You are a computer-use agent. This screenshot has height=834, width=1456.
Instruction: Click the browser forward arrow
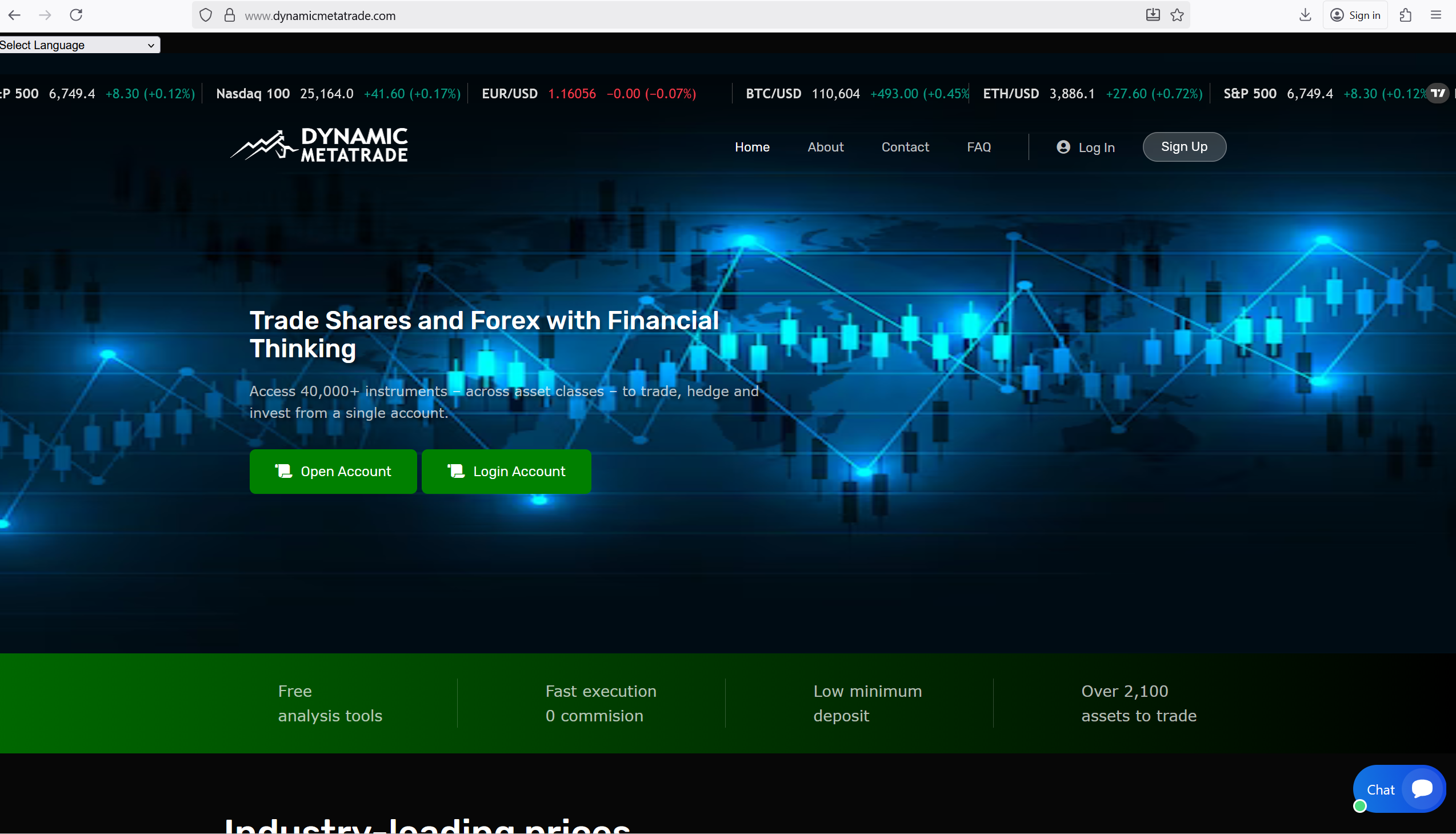pos(45,15)
